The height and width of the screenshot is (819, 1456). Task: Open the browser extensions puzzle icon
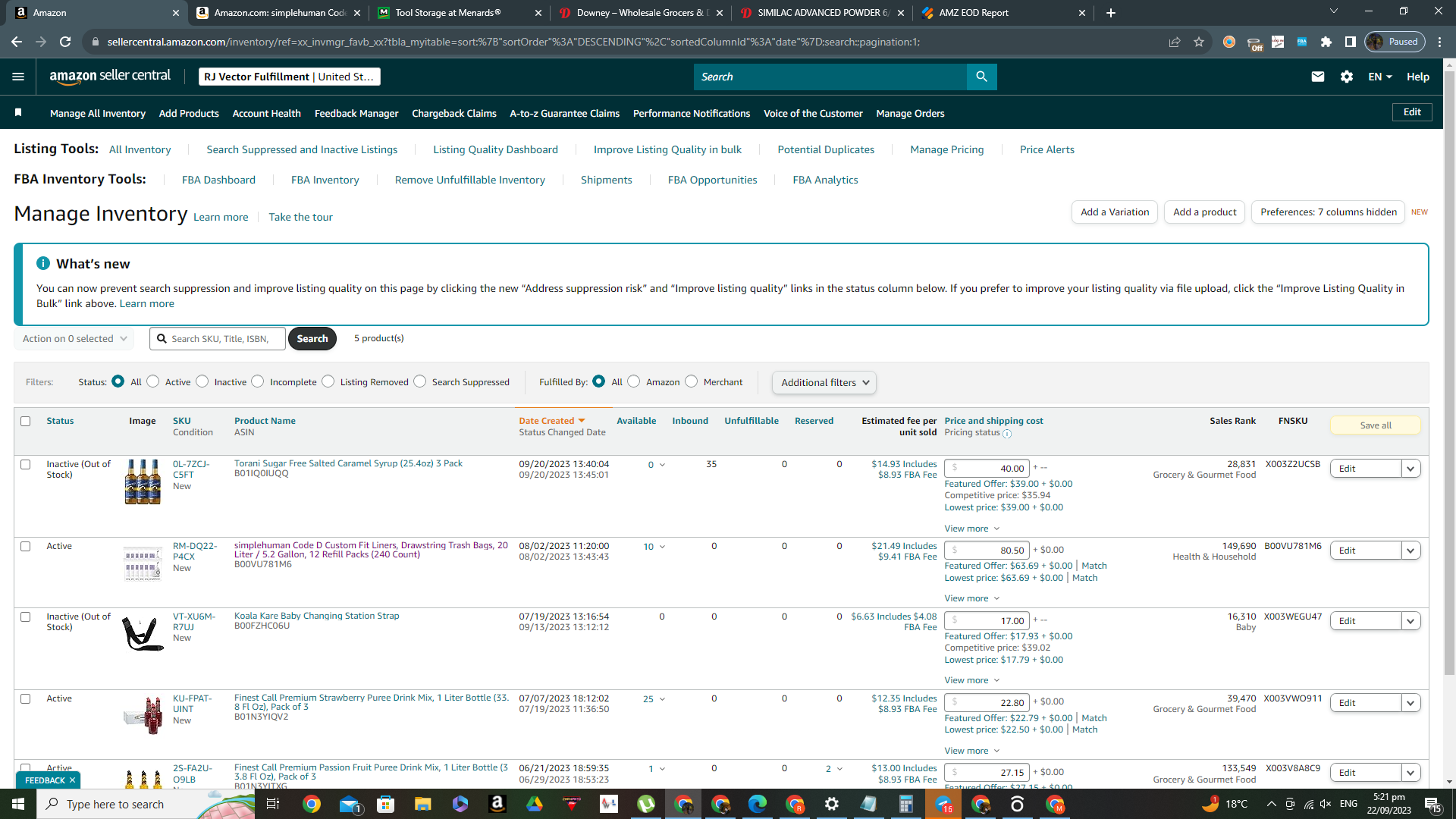(x=1326, y=42)
